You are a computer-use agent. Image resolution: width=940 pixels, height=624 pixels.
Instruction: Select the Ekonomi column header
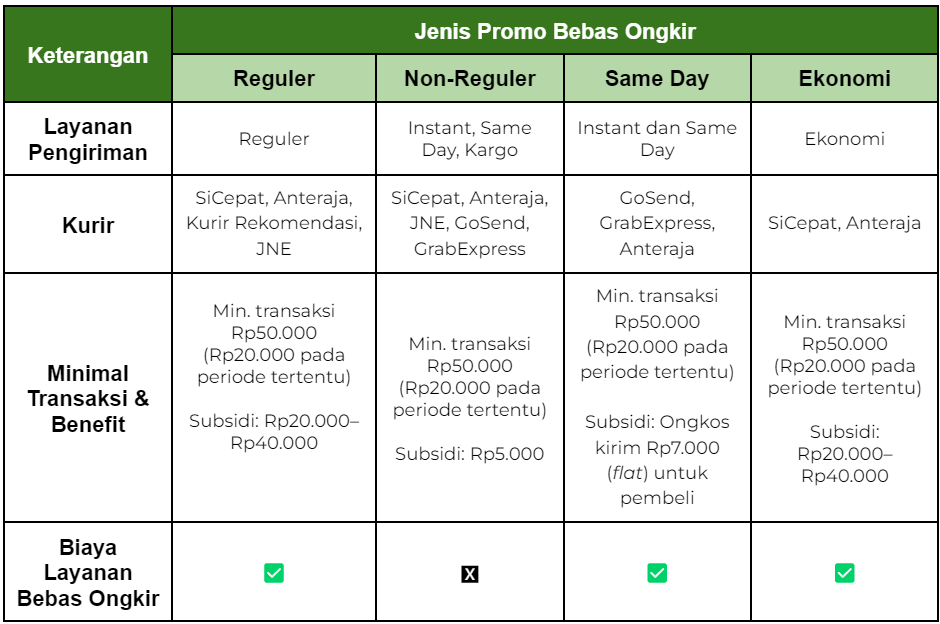click(845, 79)
